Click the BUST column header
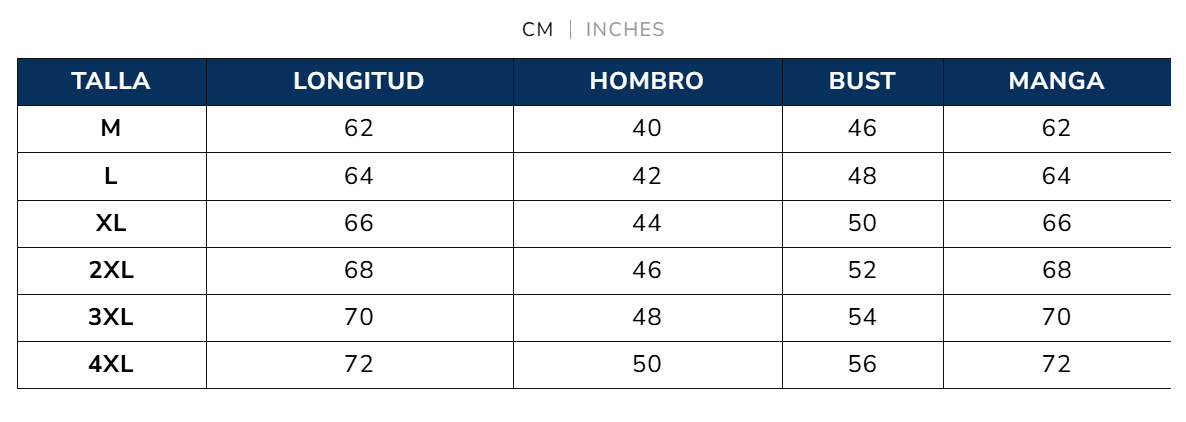This screenshot has width=1186, height=422. coord(862,82)
